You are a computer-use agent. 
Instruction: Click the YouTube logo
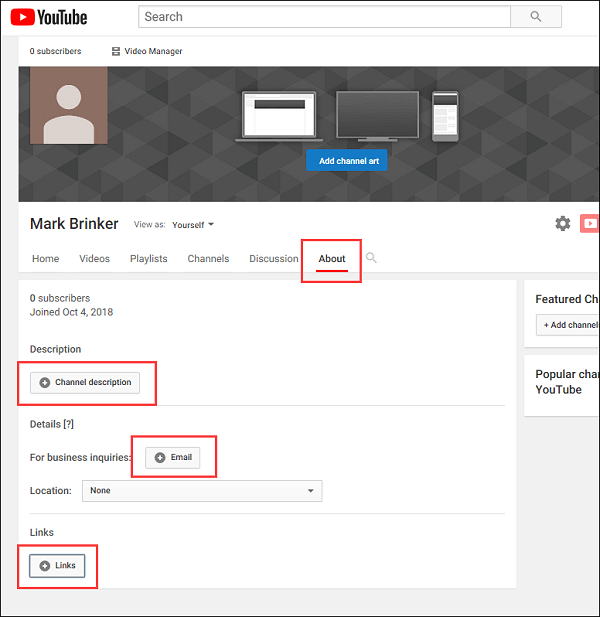49,17
